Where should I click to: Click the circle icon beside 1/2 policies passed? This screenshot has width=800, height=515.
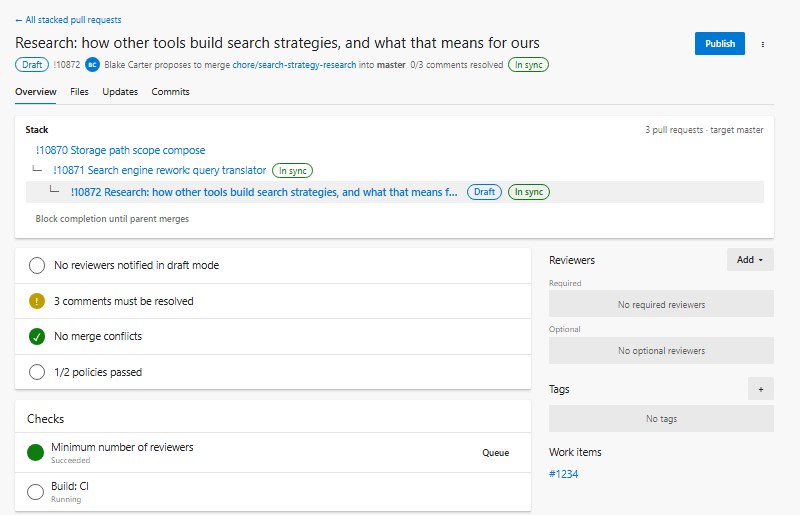click(37, 372)
